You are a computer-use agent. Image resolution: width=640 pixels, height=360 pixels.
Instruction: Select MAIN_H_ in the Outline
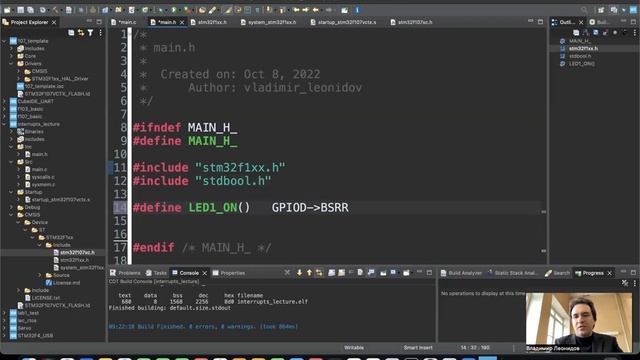pos(580,41)
